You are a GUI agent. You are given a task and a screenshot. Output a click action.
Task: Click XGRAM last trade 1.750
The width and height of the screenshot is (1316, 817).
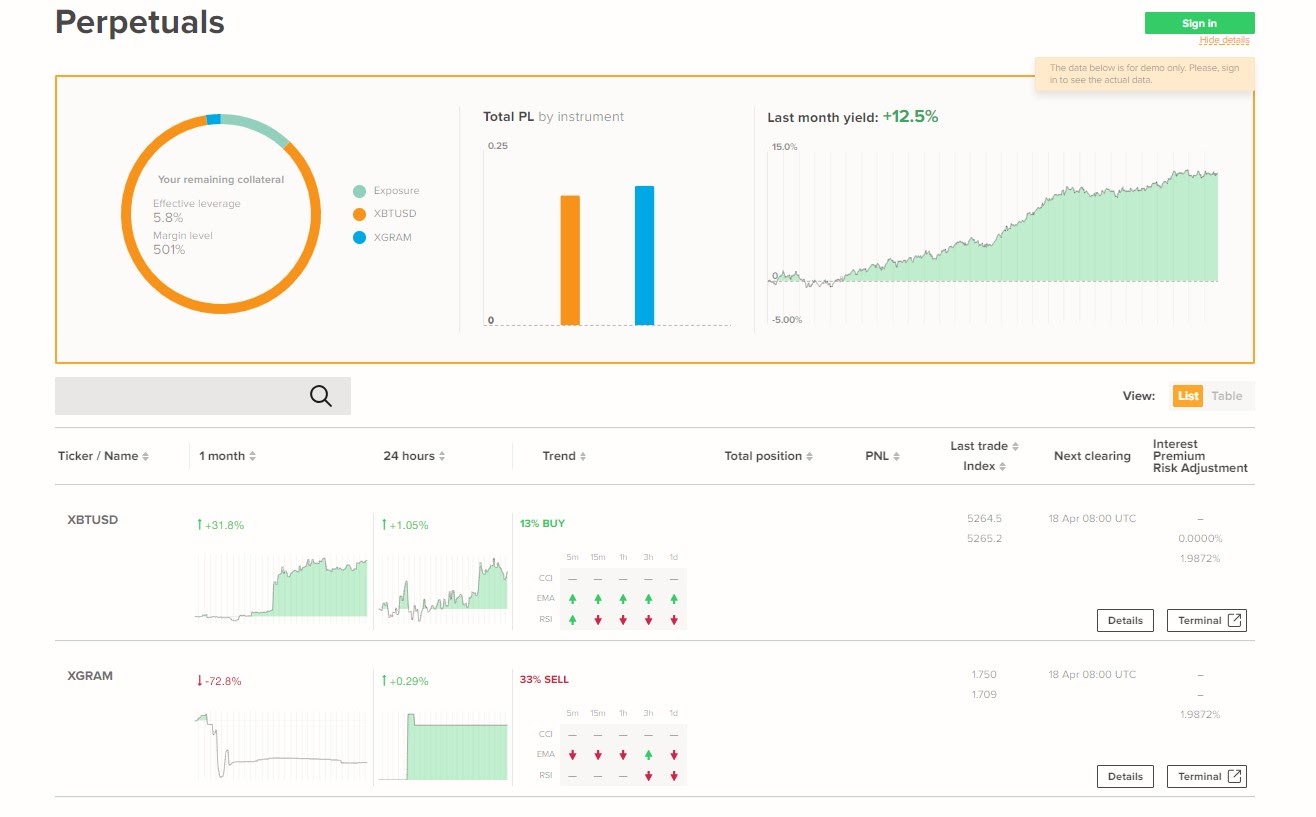pyautogui.click(x=984, y=674)
